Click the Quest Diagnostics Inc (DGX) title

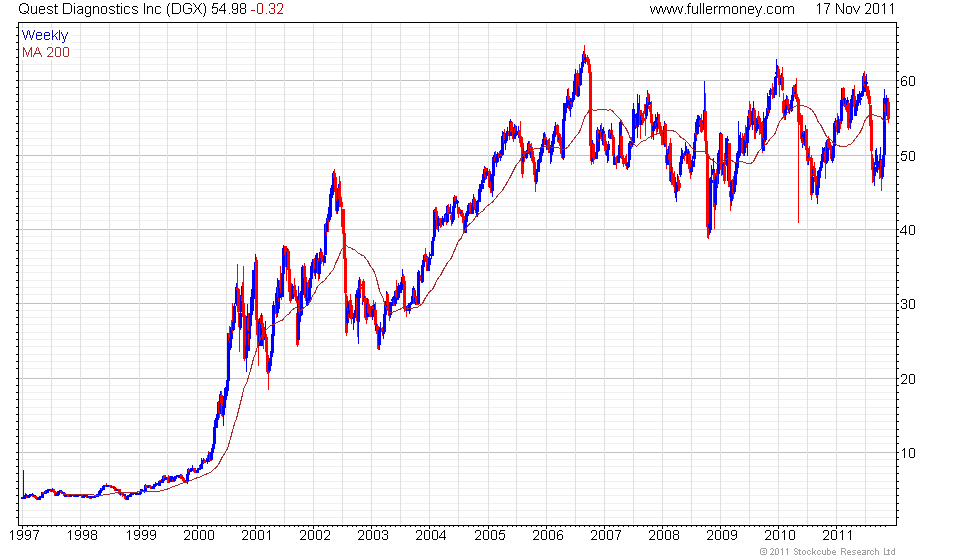[x=112, y=9]
